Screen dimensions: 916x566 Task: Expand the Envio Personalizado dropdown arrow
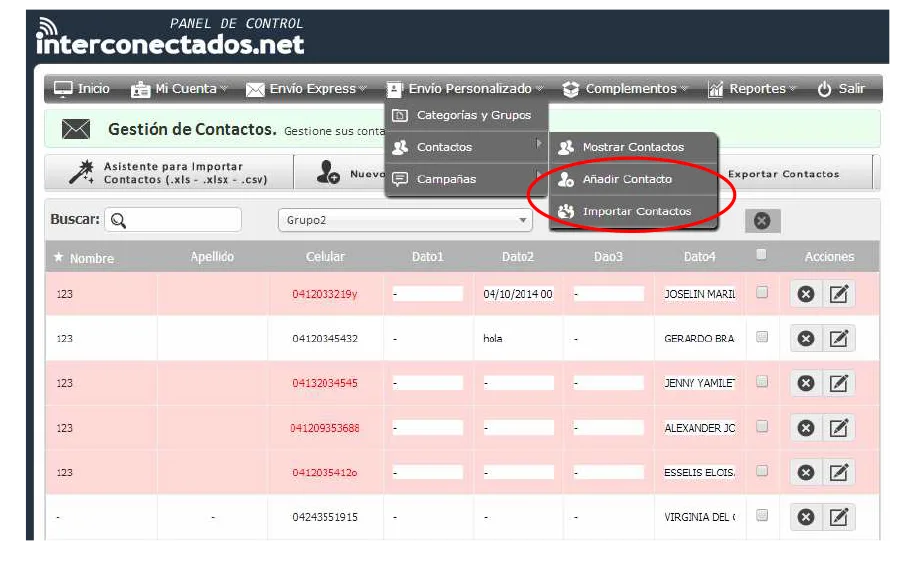click(540, 89)
